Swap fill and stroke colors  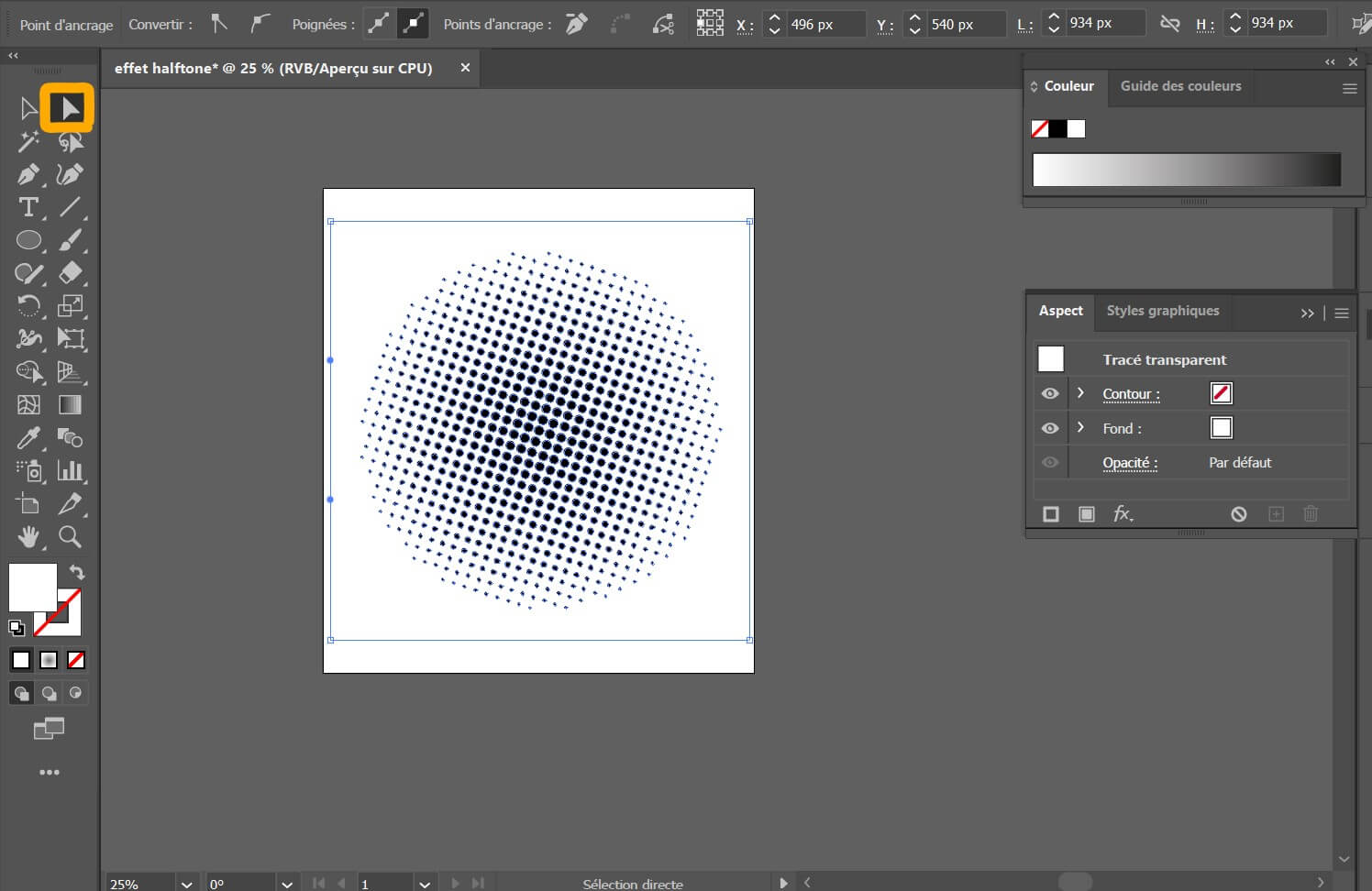click(76, 572)
